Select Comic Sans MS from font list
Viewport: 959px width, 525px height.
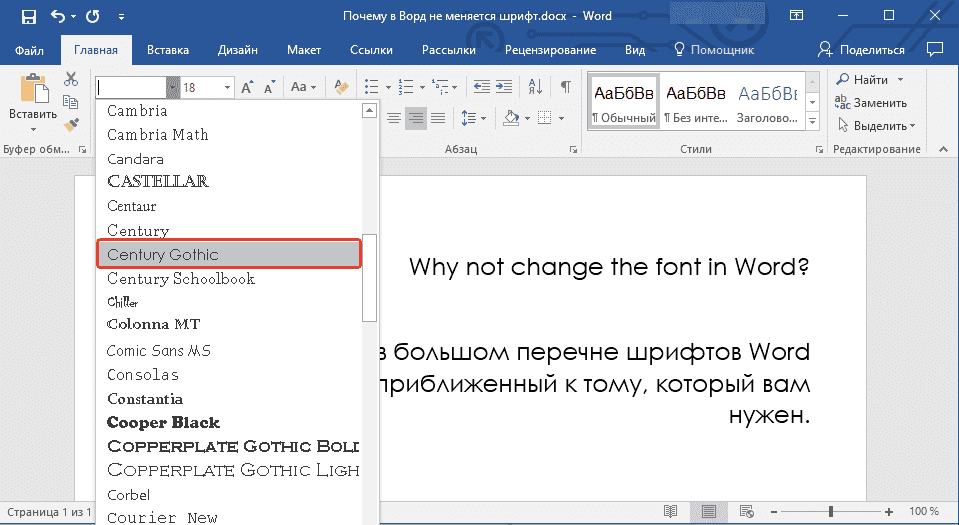tap(159, 351)
